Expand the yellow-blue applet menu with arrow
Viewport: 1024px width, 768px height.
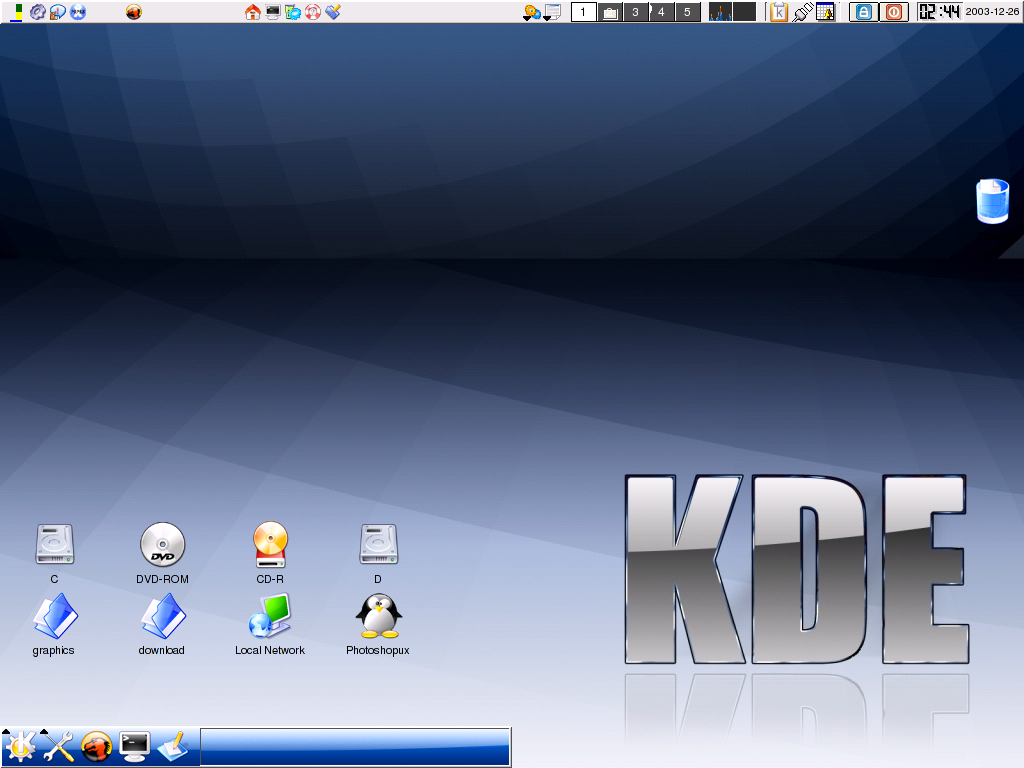pyautogui.click(x=532, y=12)
